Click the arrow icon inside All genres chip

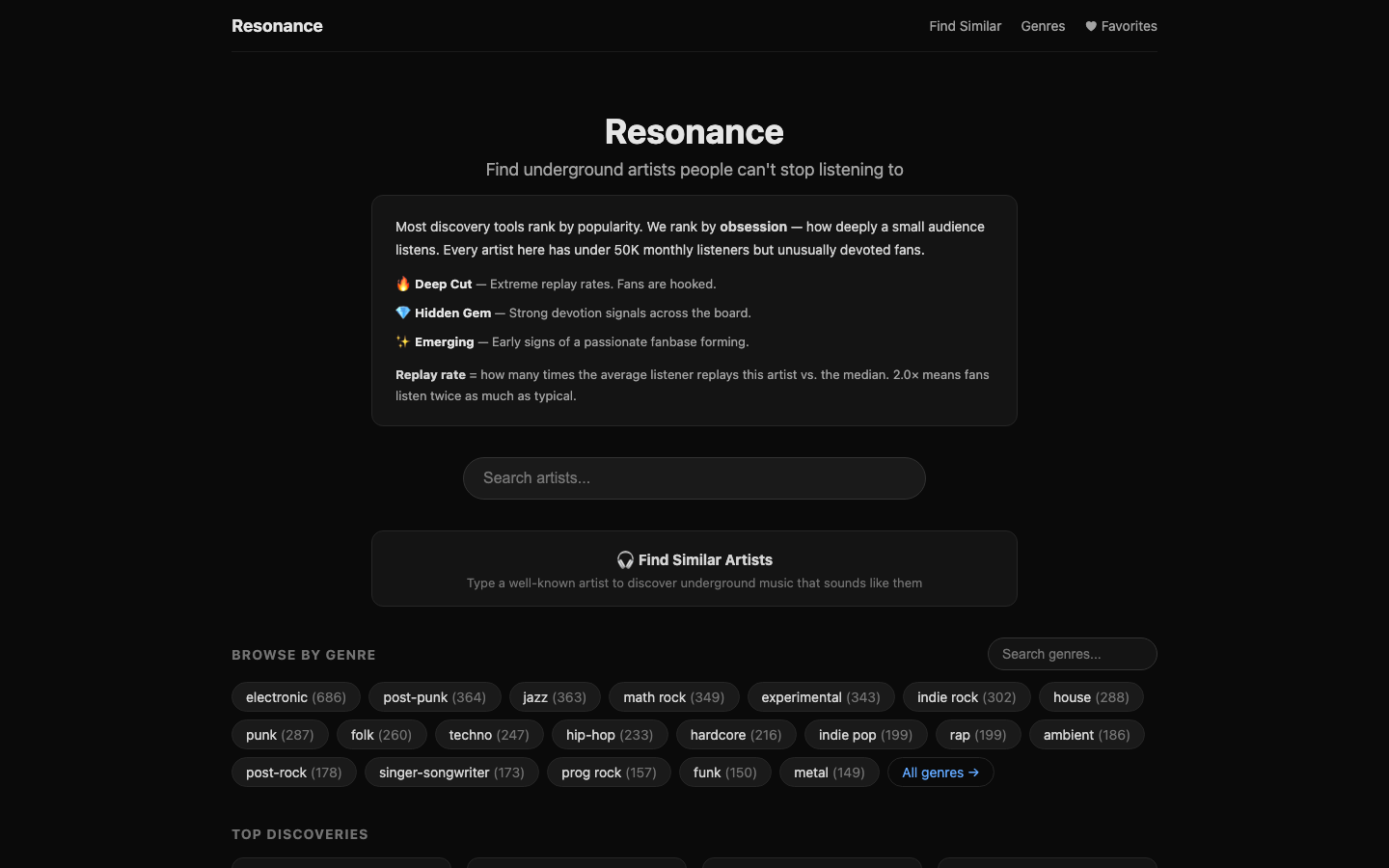pyautogui.click(x=973, y=773)
